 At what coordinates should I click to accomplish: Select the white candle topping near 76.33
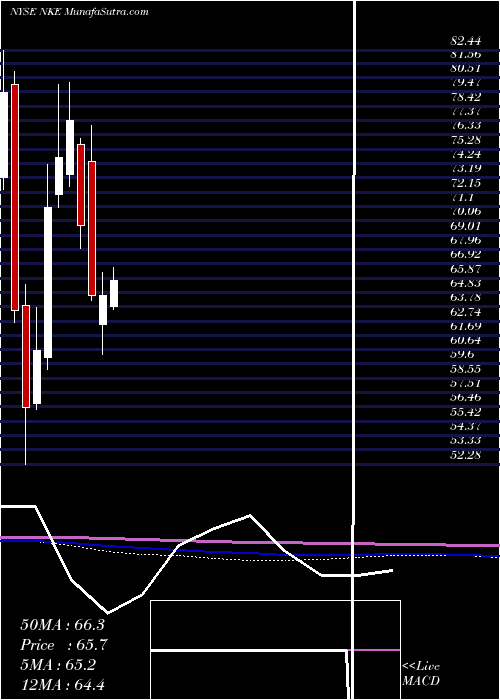(x=70, y=147)
